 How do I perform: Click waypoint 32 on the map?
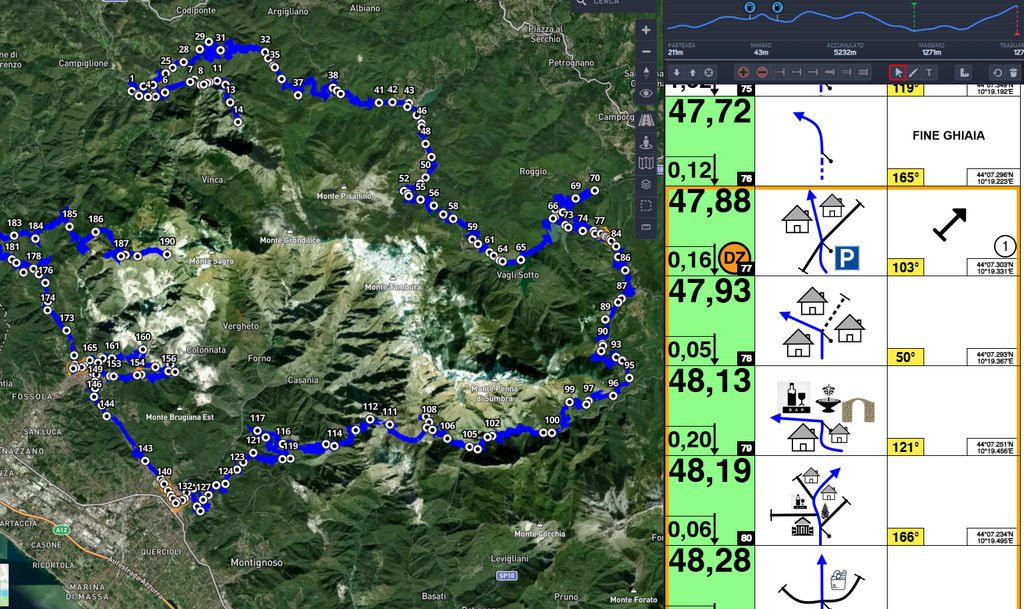click(264, 52)
